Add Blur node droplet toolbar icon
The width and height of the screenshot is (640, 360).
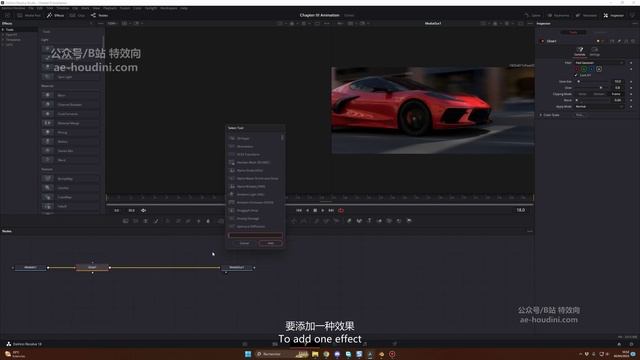pos(208,221)
